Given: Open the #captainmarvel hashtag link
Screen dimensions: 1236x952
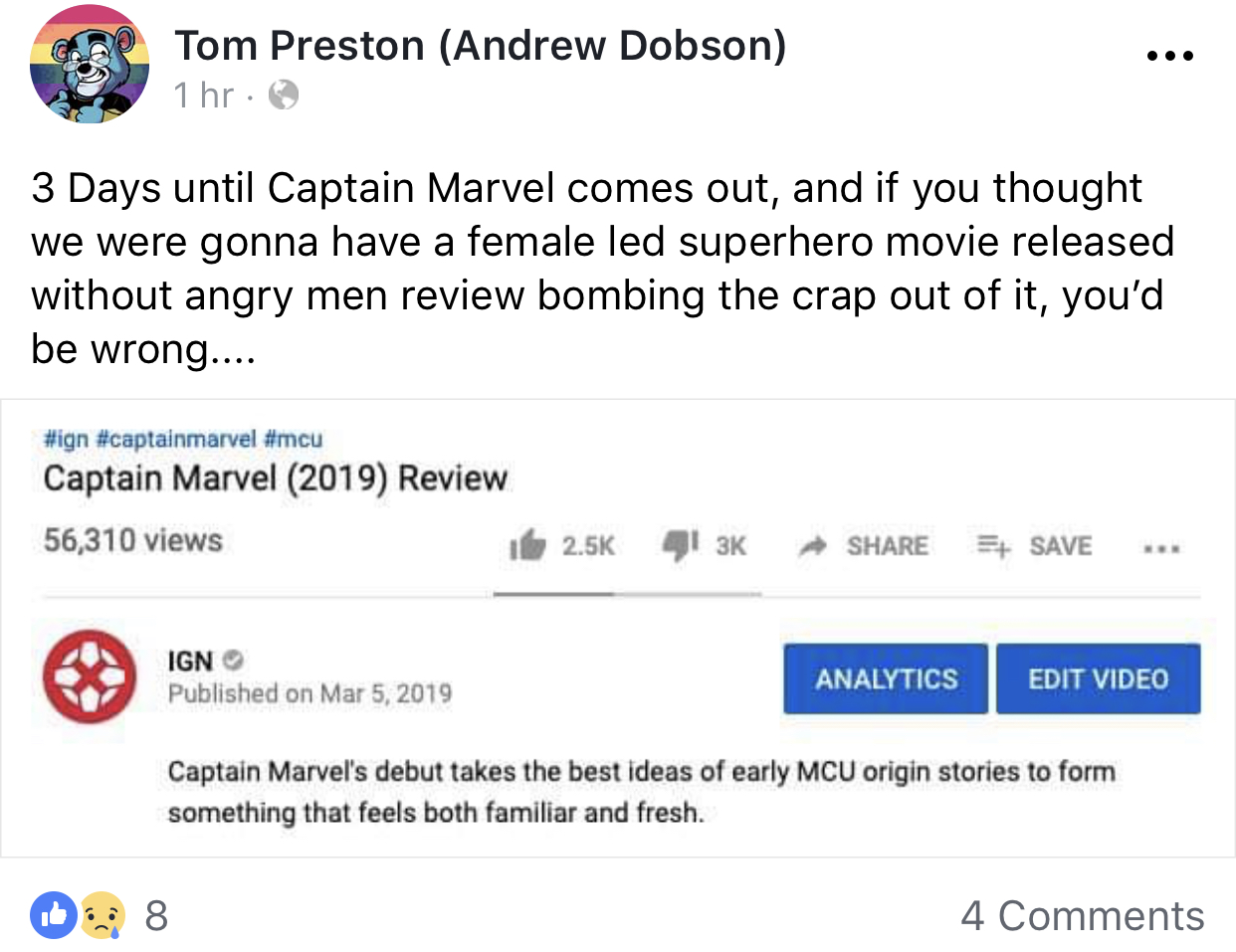Looking at the screenshot, I should click(177, 439).
